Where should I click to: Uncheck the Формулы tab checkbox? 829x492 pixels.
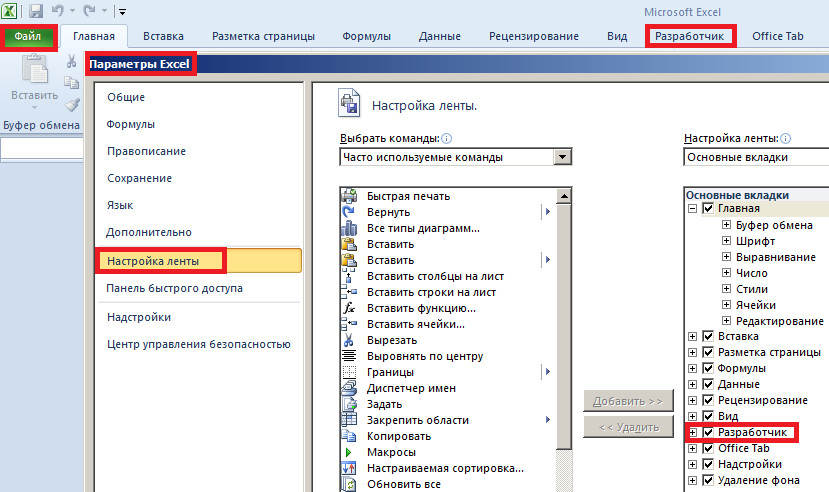(x=708, y=368)
